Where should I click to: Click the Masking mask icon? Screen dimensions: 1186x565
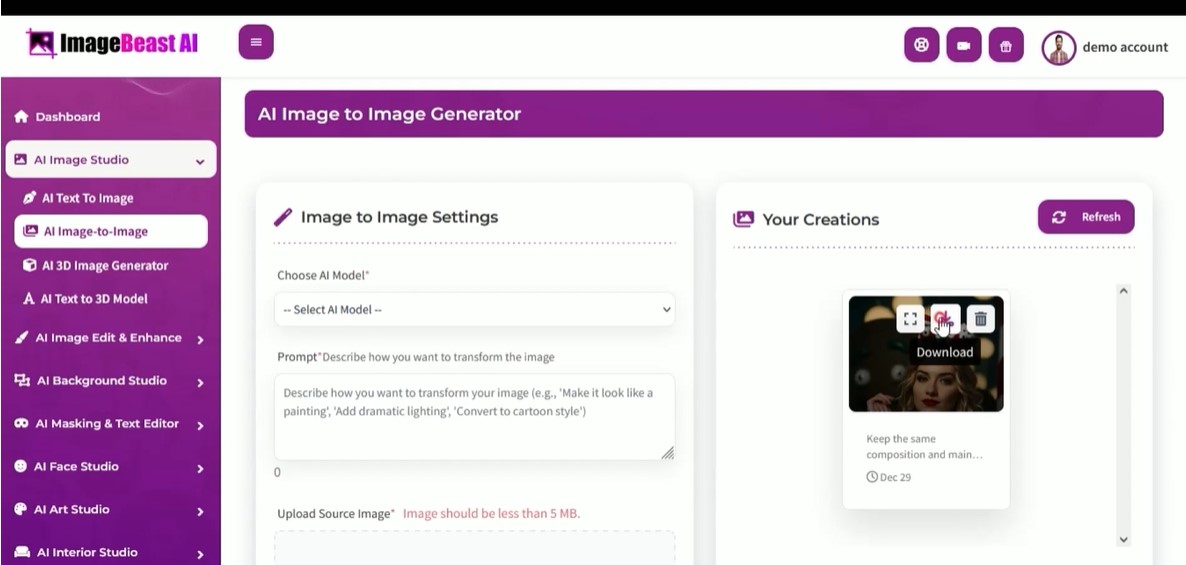[x=21, y=424]
